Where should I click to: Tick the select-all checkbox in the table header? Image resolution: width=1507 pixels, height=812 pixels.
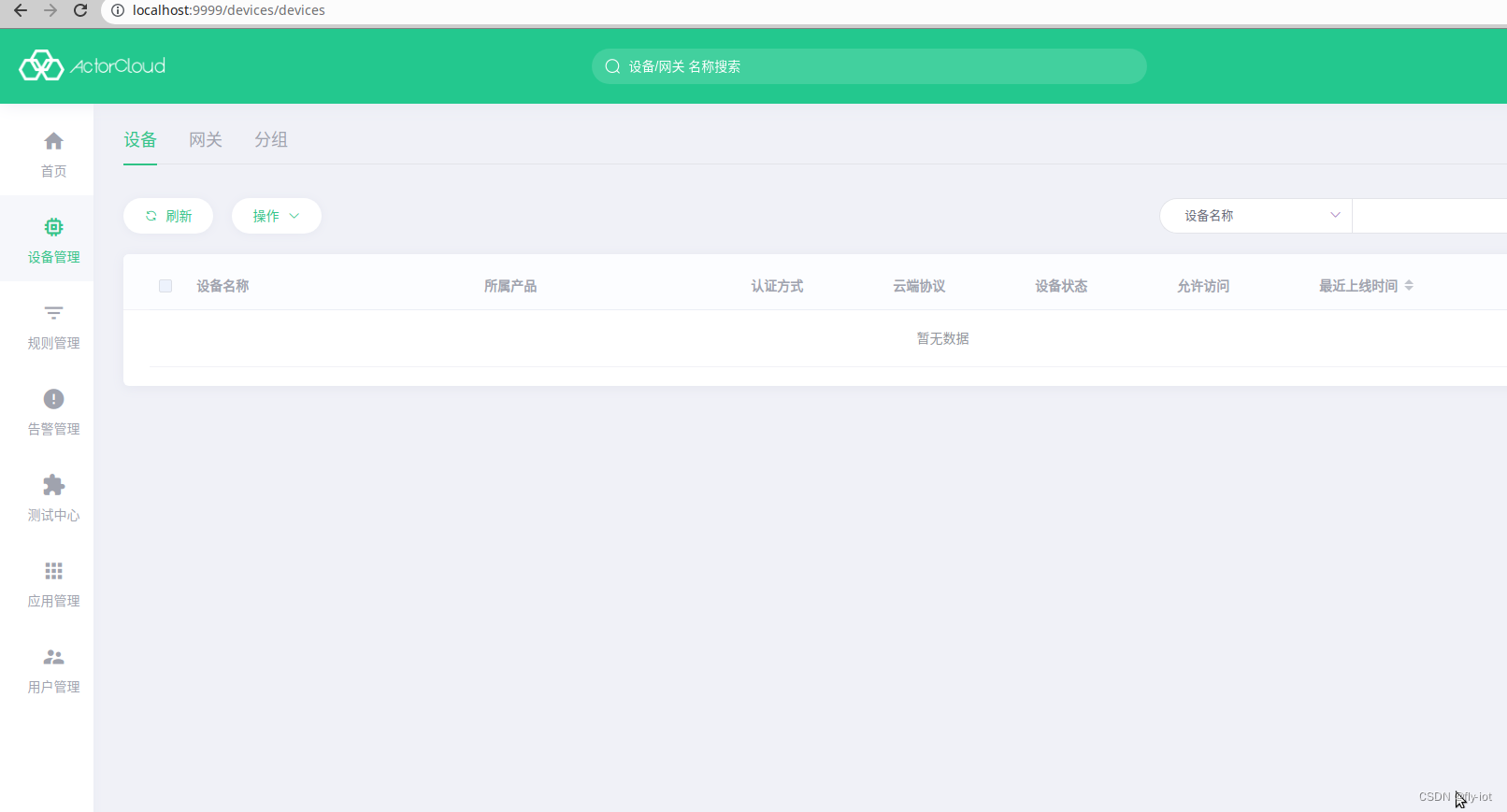tap(165, 286)
